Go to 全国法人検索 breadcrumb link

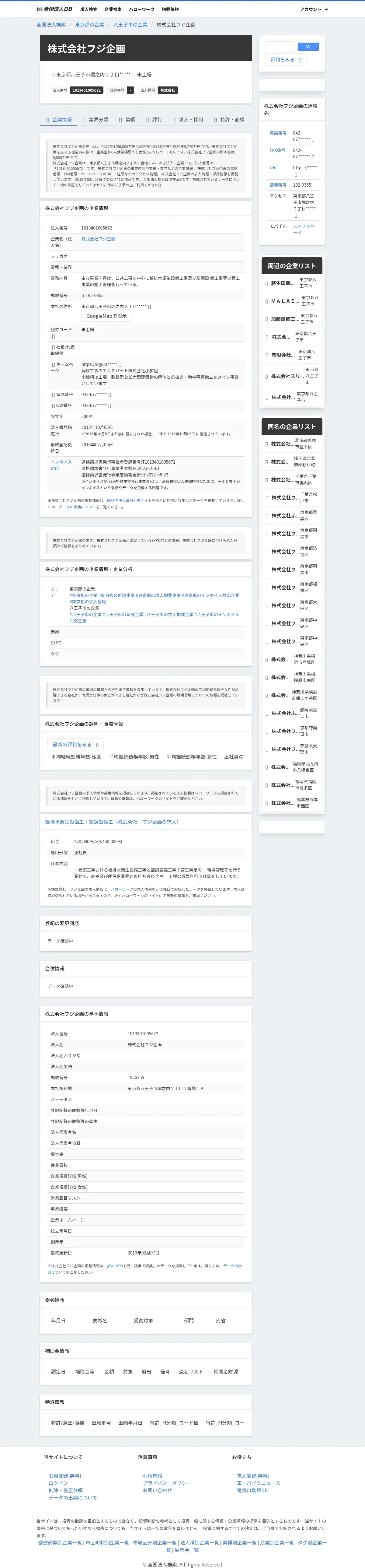[51, 25]
